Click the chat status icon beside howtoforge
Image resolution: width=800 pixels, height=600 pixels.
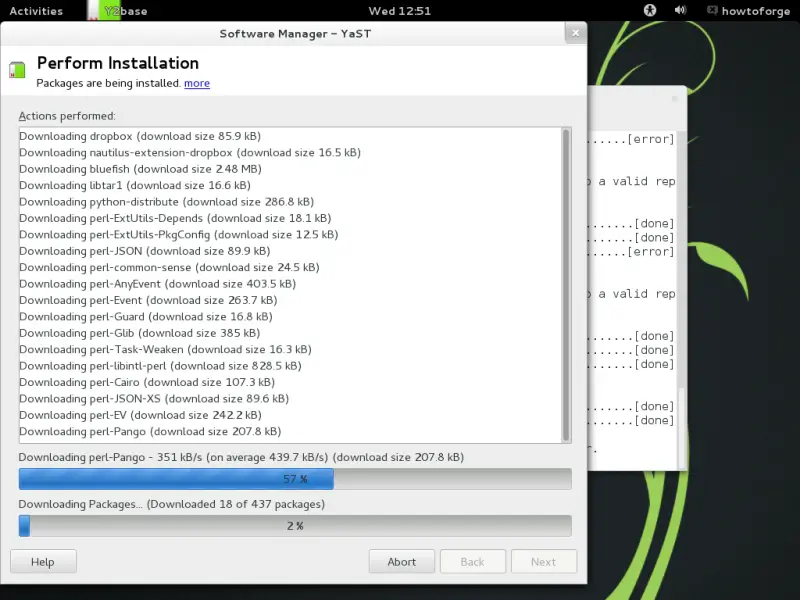point(712,10)
